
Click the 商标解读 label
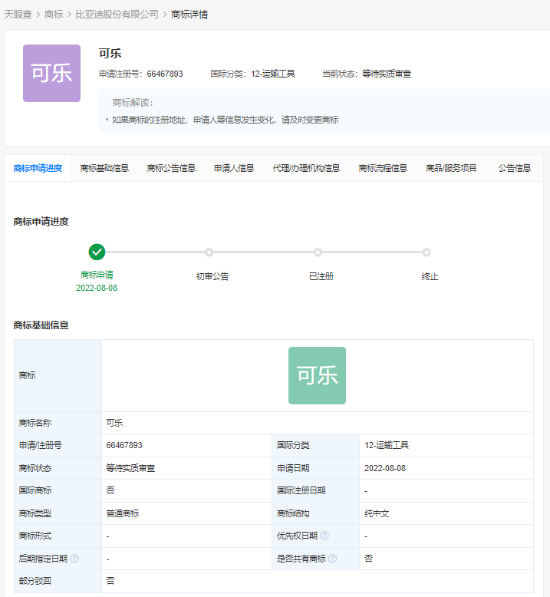click(x=132, y=103)
